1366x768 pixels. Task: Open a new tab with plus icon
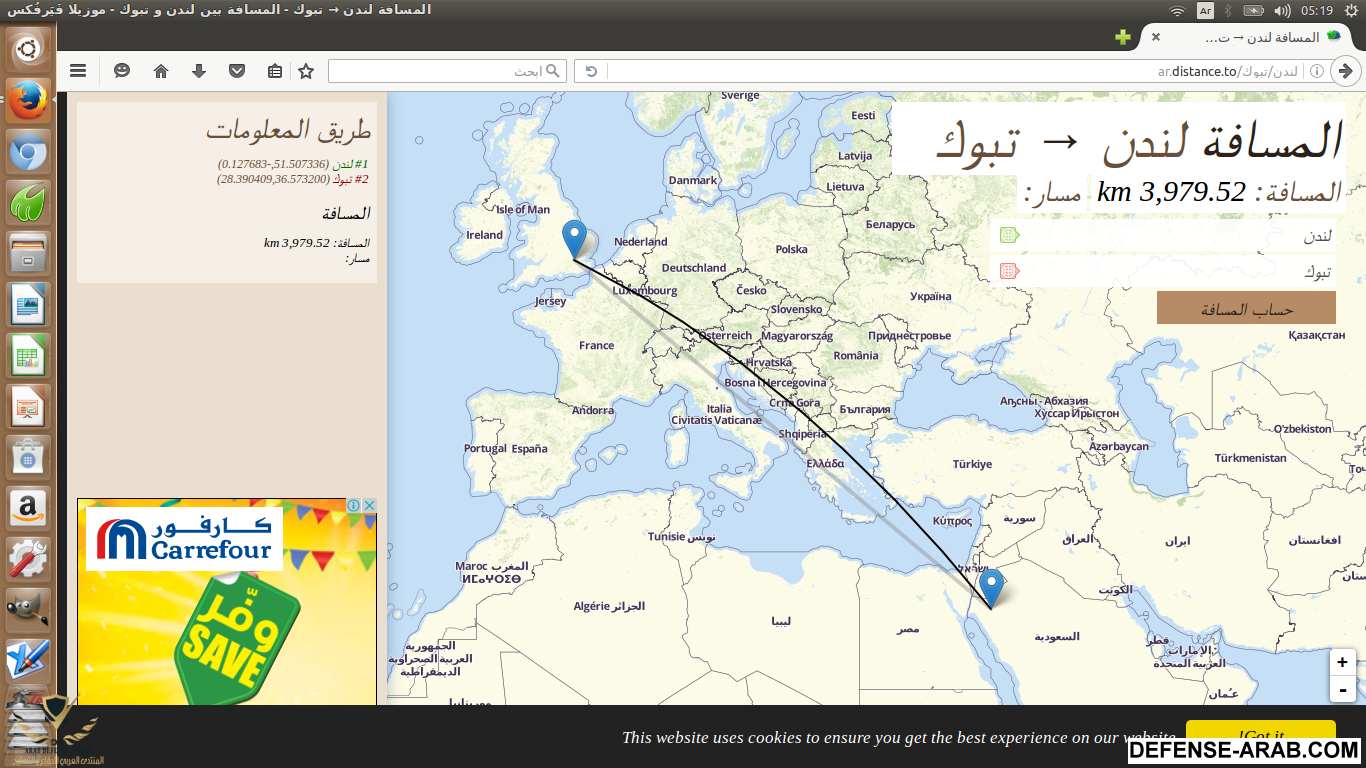pyautogui.click(x=1123, y=37)
